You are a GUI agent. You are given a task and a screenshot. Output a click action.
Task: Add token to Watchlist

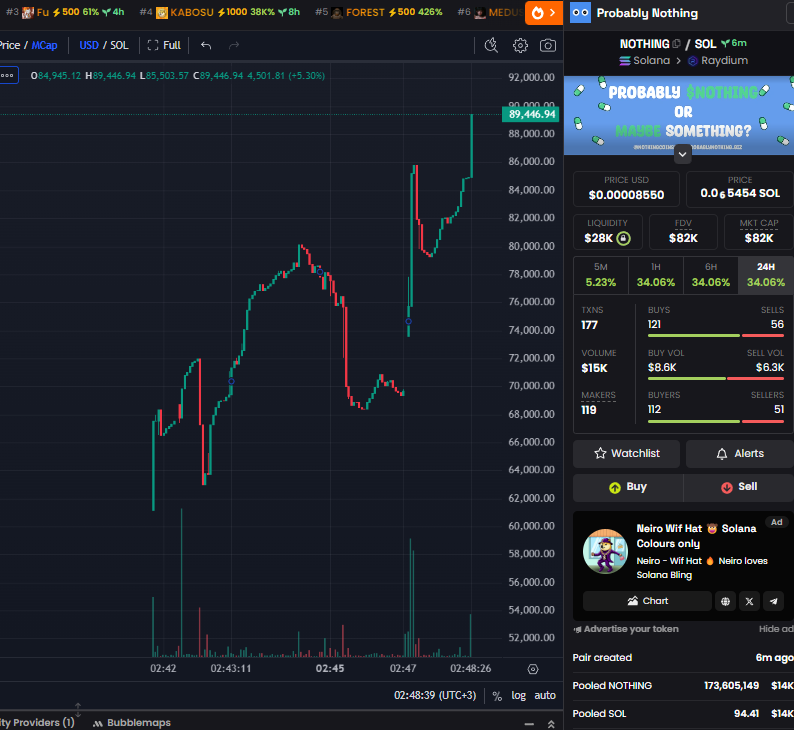pyautogui.click(x=626, y=454)
